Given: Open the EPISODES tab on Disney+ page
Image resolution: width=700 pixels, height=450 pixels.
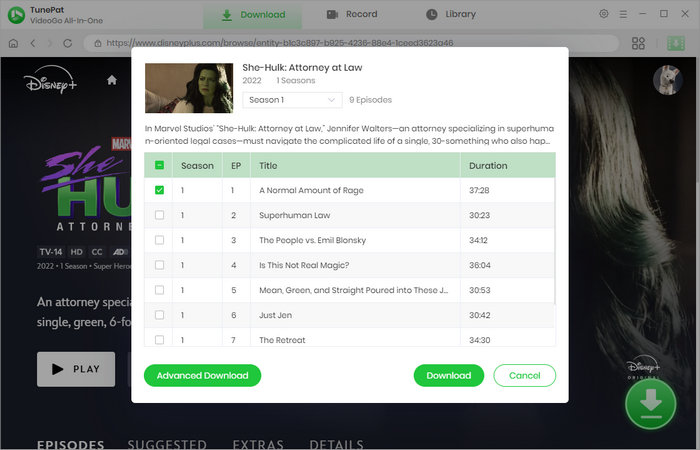Looking at the screenshot, I should tap(71, 445).
